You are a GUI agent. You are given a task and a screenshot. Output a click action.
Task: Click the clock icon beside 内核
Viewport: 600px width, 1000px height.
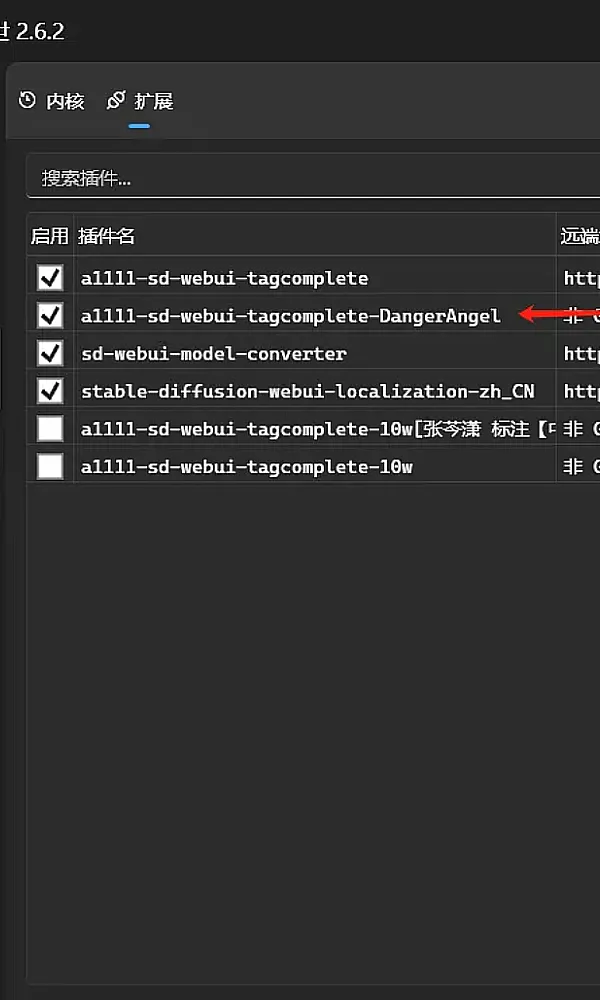(28, 100)
